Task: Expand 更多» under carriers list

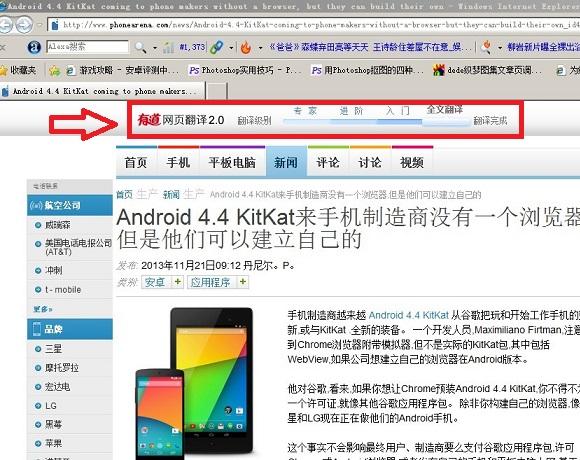Action: point(43,309)
